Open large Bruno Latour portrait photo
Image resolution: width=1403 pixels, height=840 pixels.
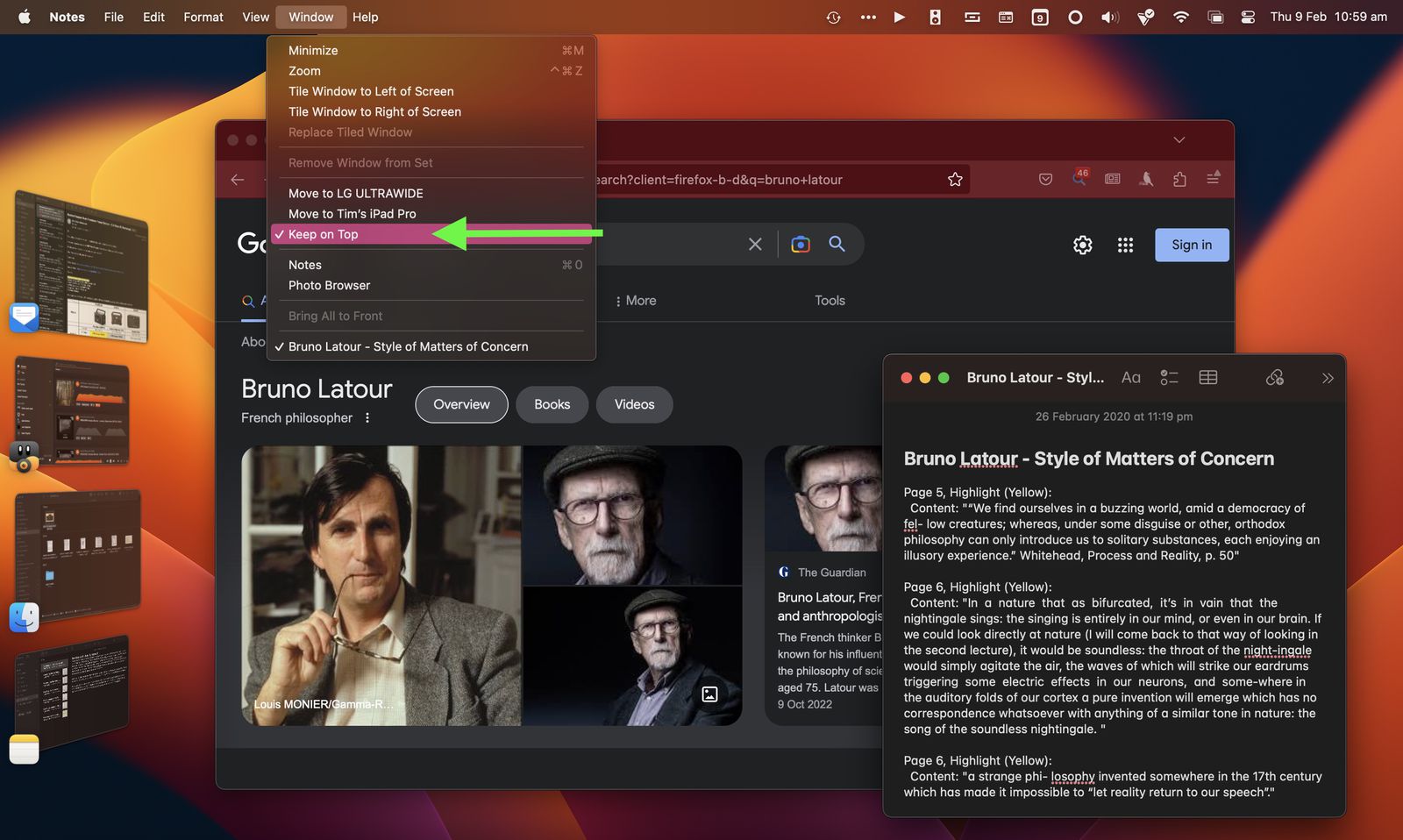pos(381,585)
